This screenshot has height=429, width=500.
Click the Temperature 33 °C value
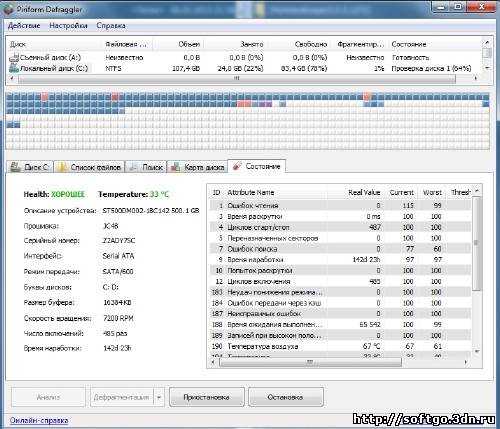click(x=159, y=194)
